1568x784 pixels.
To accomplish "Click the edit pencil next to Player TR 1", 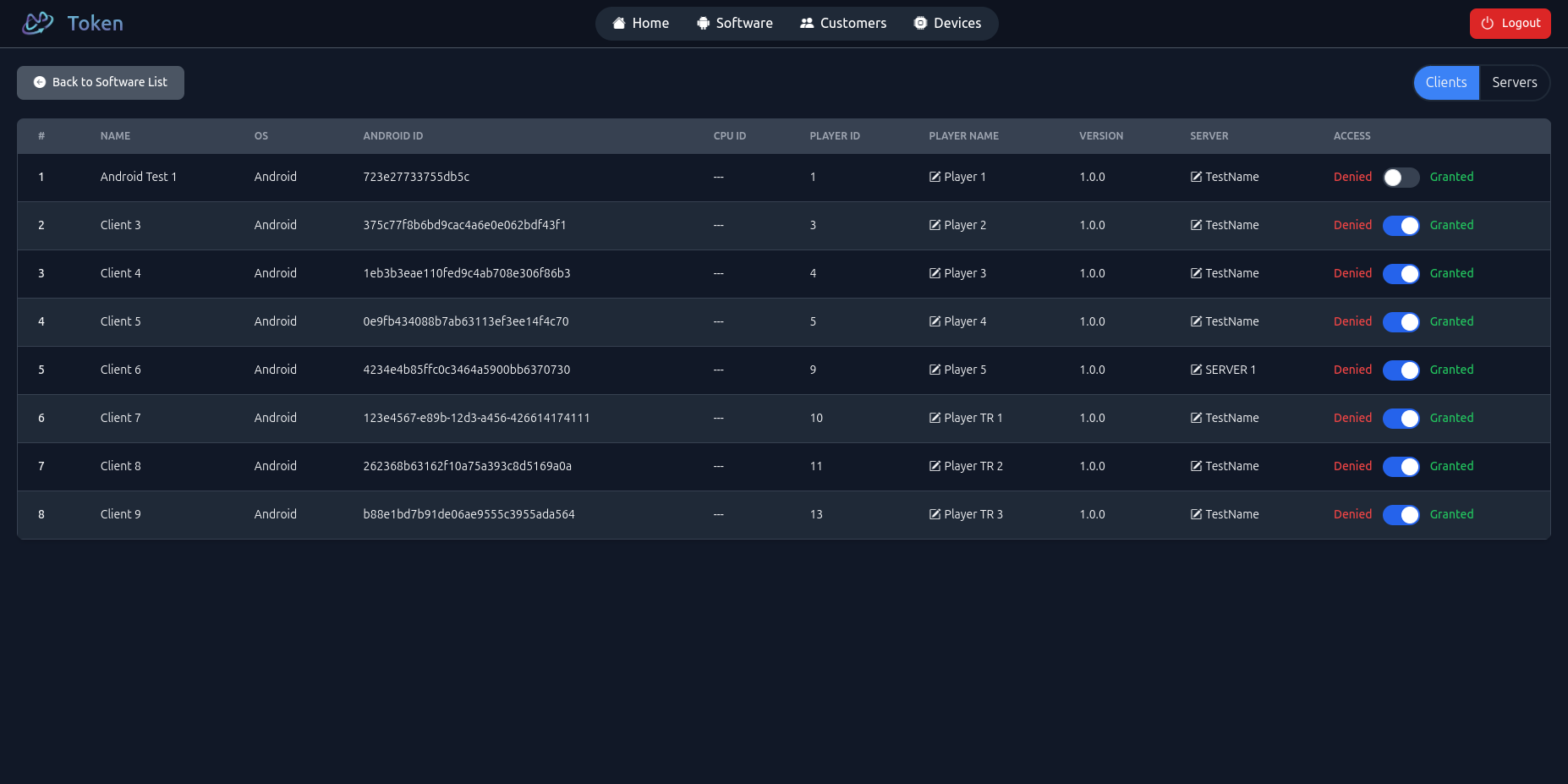I will [935, 418].
